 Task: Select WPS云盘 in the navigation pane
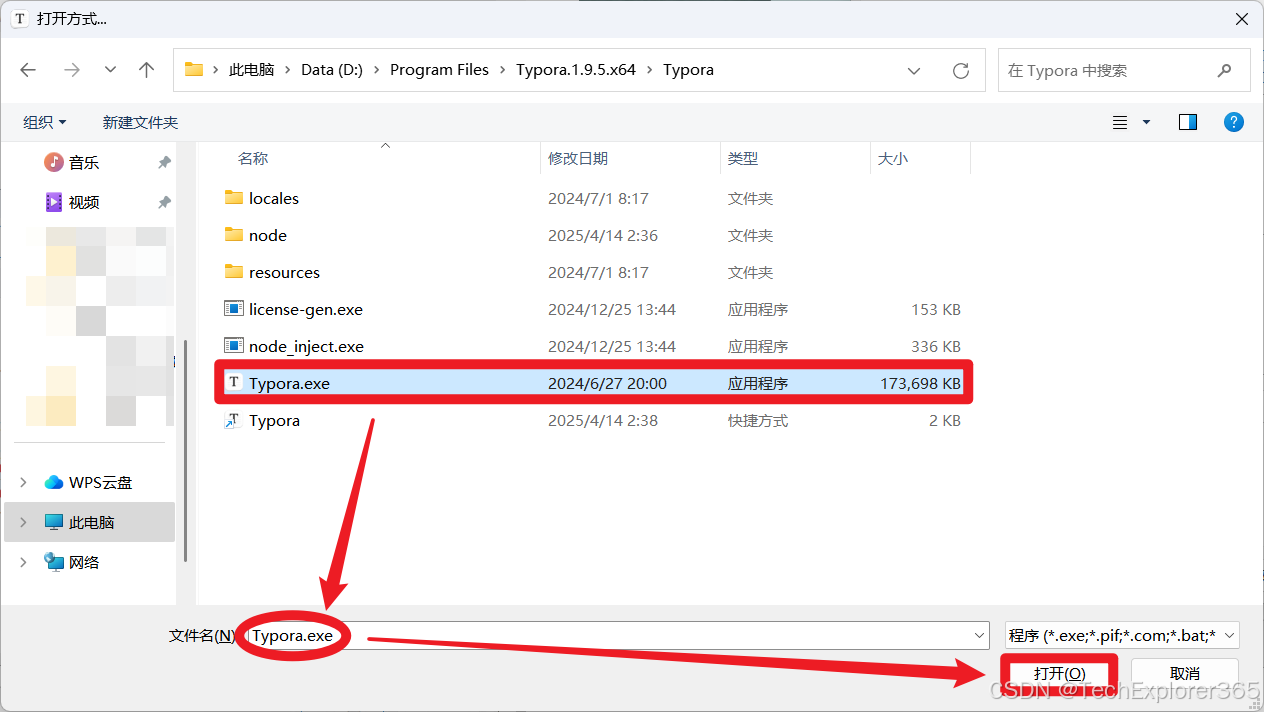pyautogui.click(x=100, y=482)
